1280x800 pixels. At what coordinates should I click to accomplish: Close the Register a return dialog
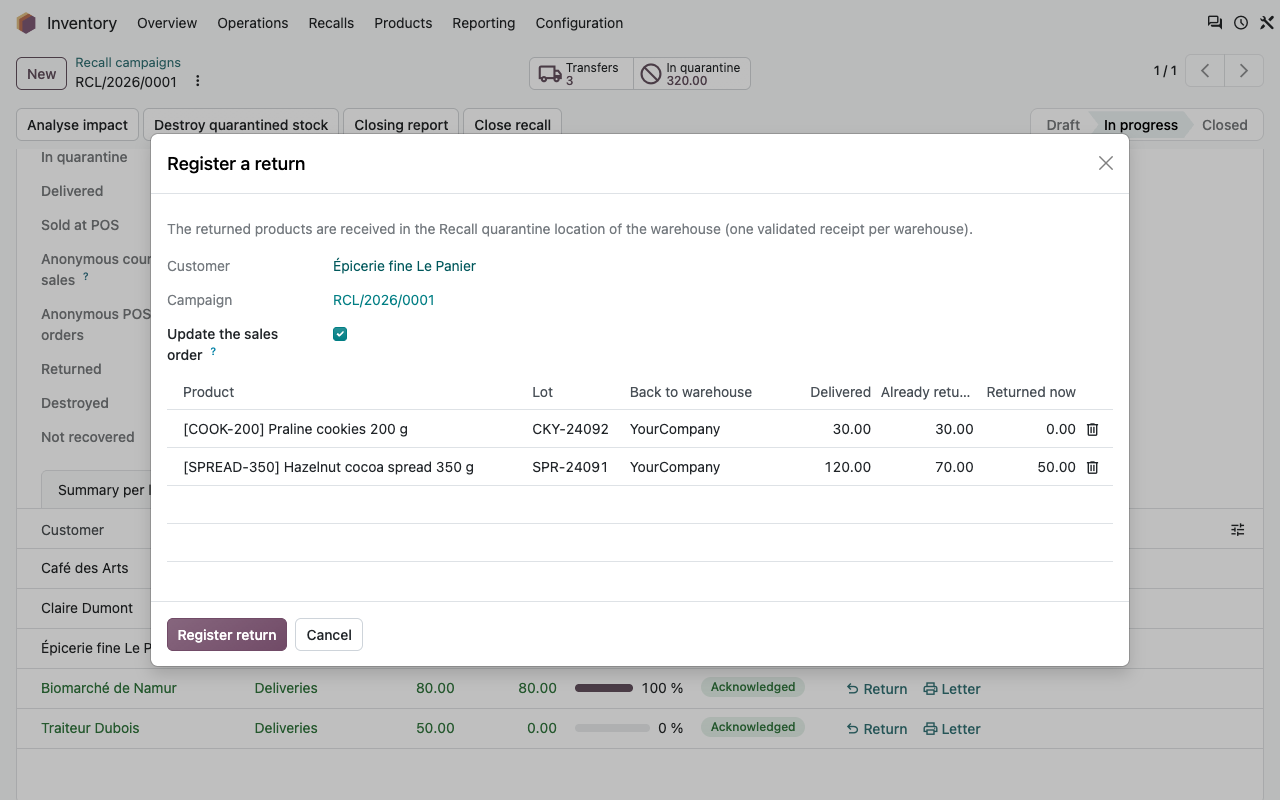(1105, 163)
